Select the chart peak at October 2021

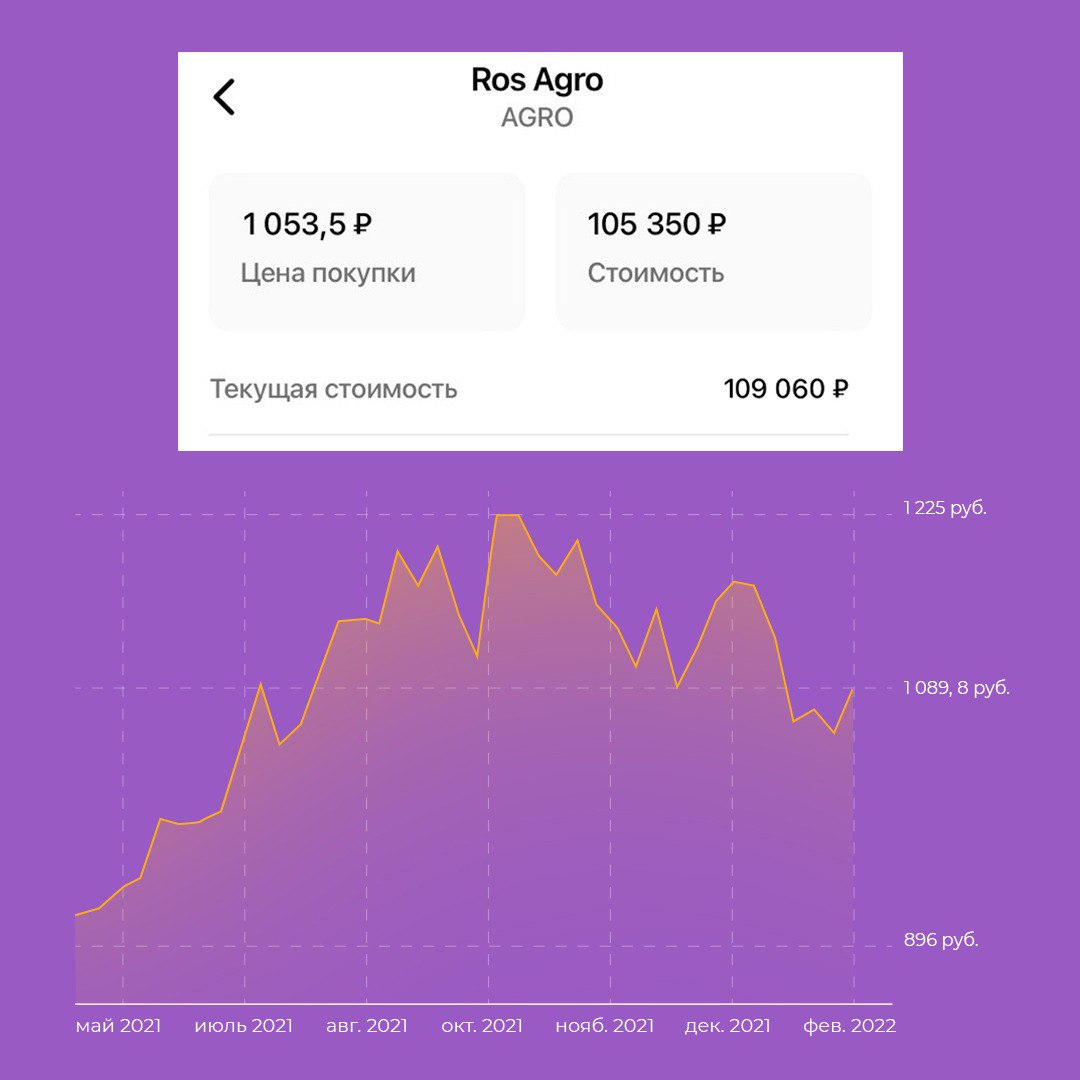tap(508, 515)
